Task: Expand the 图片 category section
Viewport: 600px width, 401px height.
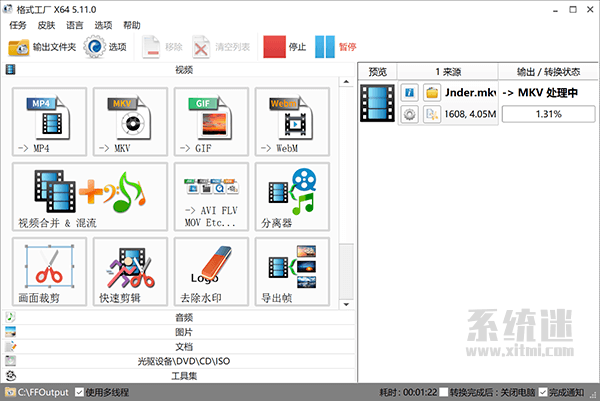Action: [183, 332]
